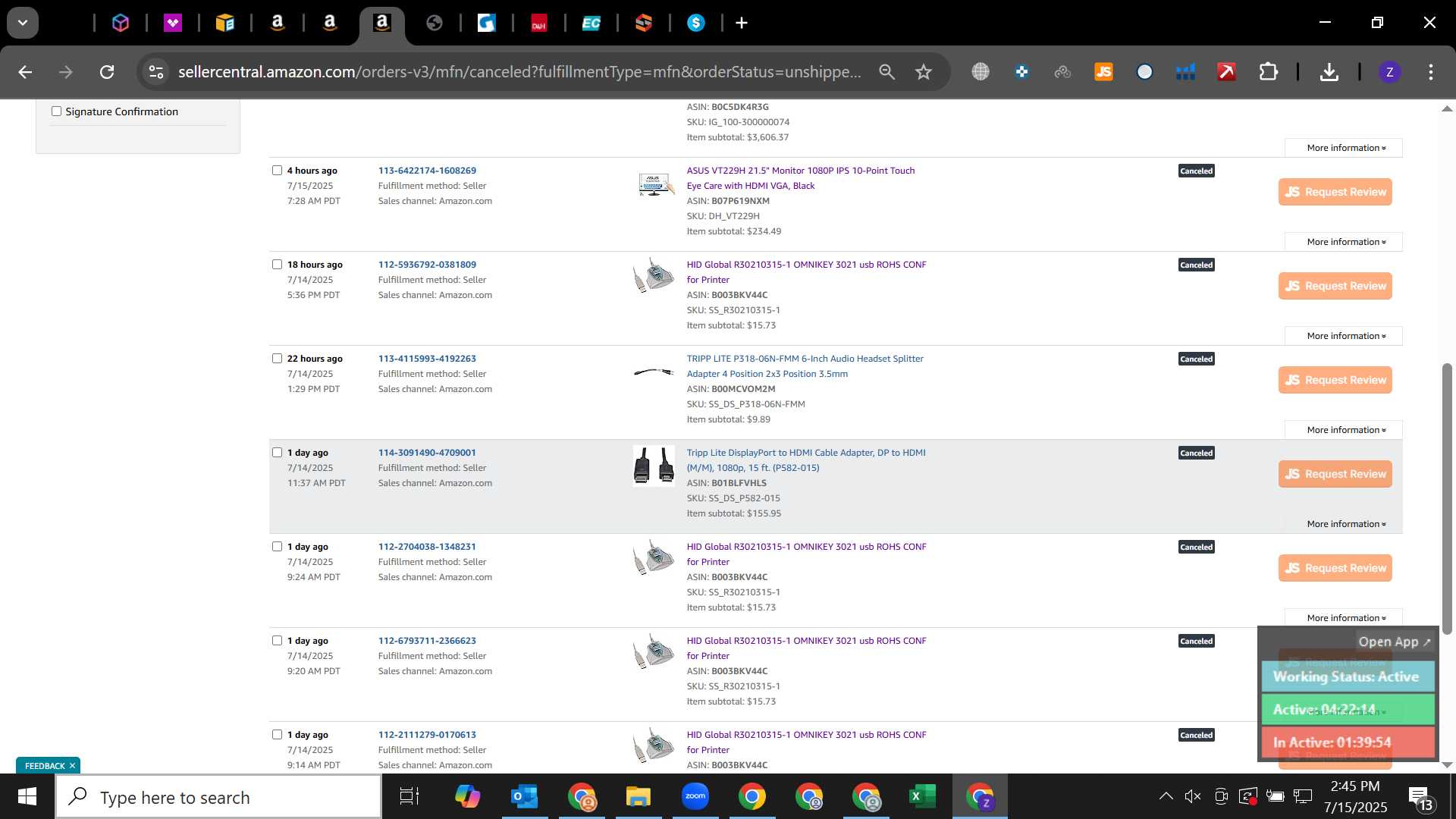Open the zoom magnifier icon in address bar

pyautogui.click(x=886, y=72)
